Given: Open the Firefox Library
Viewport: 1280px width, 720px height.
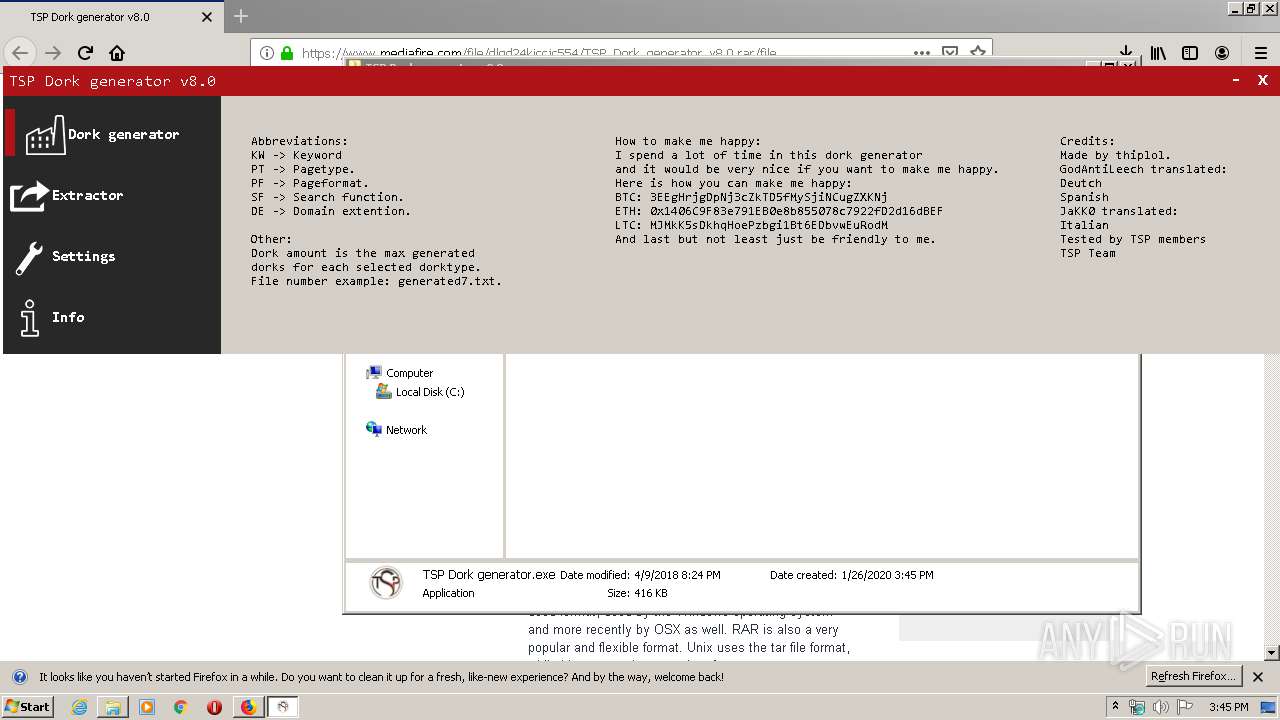Looking at the screenshot, I should [1158, 53].
